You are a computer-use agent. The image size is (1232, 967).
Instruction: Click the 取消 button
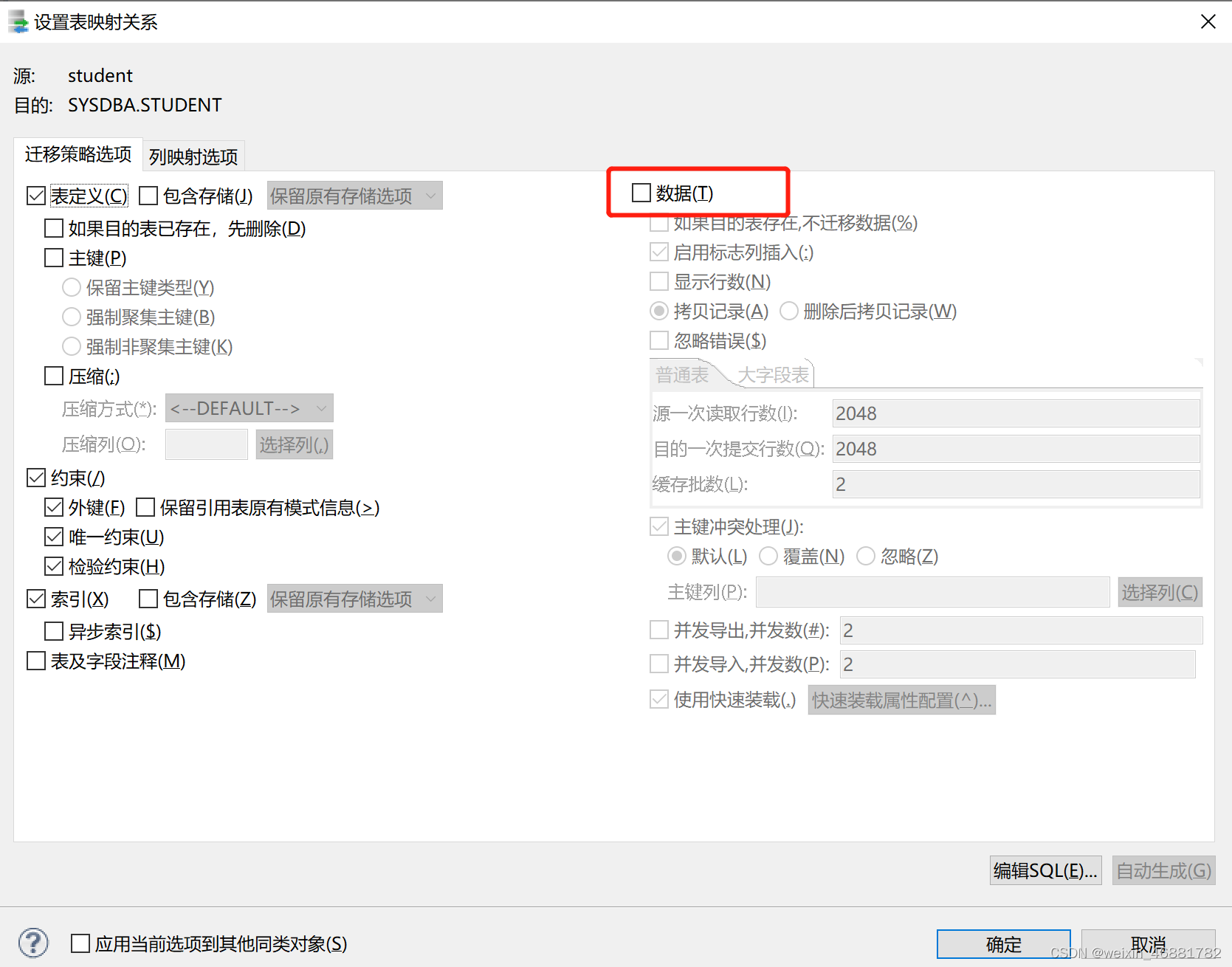coord(1149,944)
